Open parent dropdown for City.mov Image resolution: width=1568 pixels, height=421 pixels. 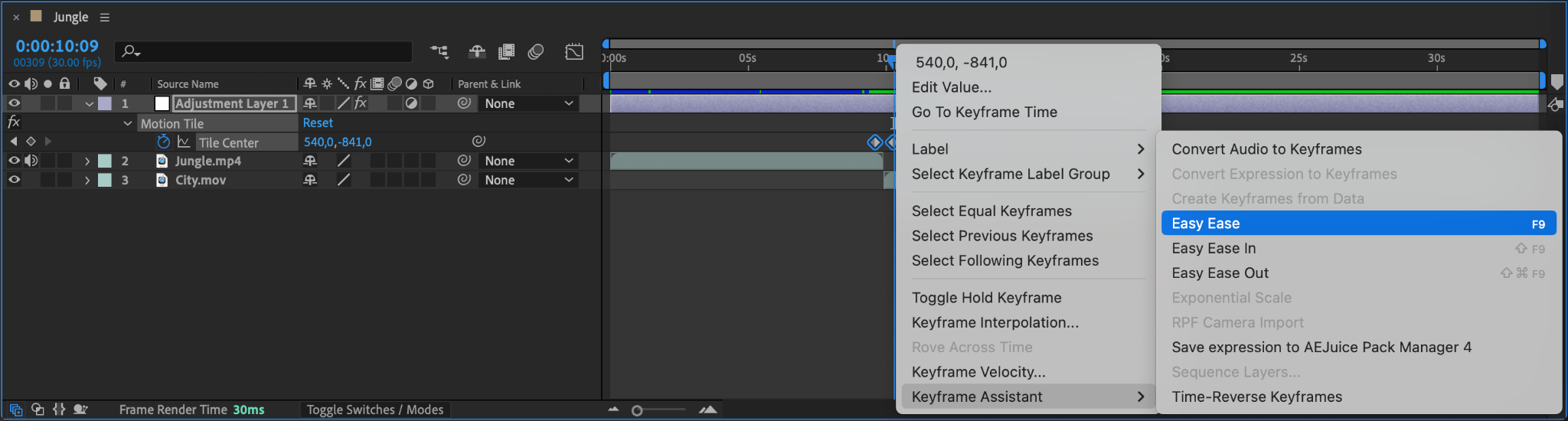[x=528, y=180]
